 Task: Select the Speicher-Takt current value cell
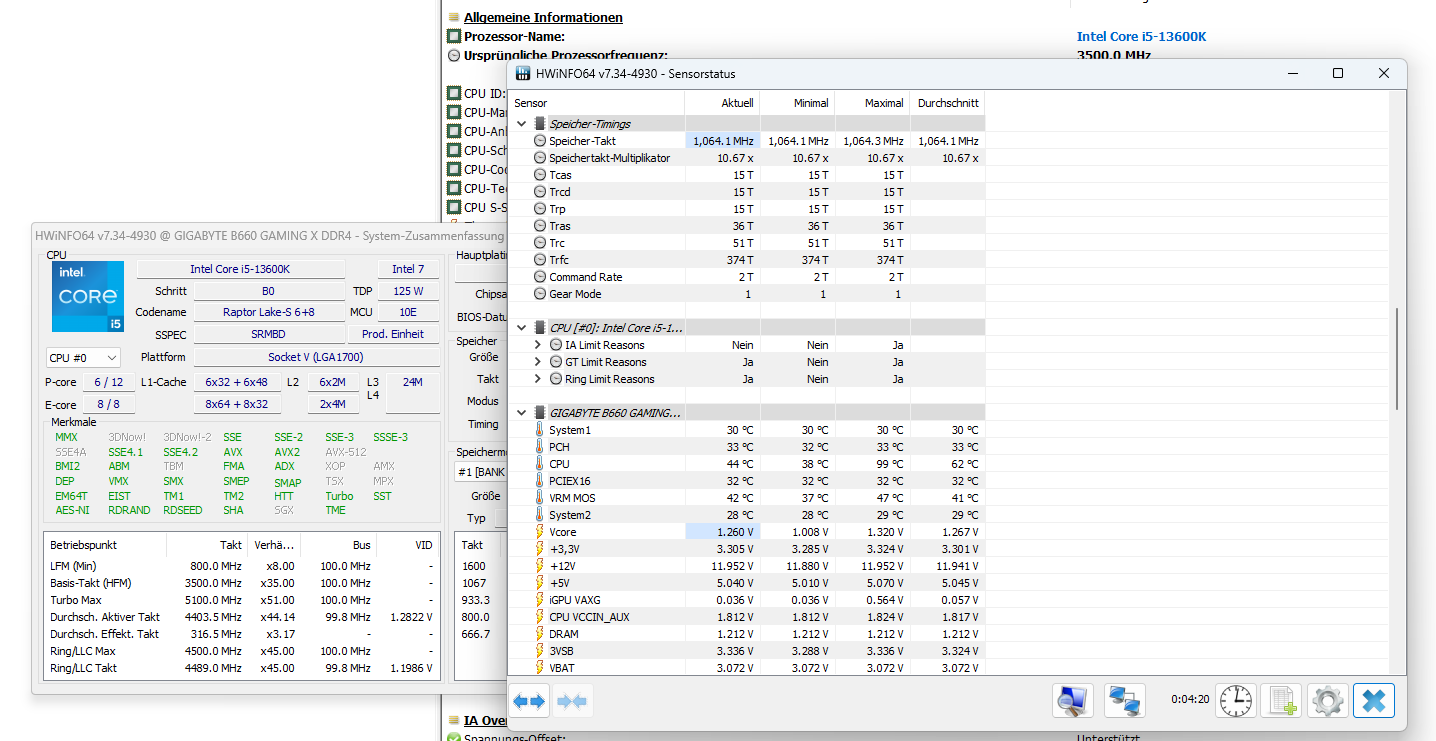point(722,141)
